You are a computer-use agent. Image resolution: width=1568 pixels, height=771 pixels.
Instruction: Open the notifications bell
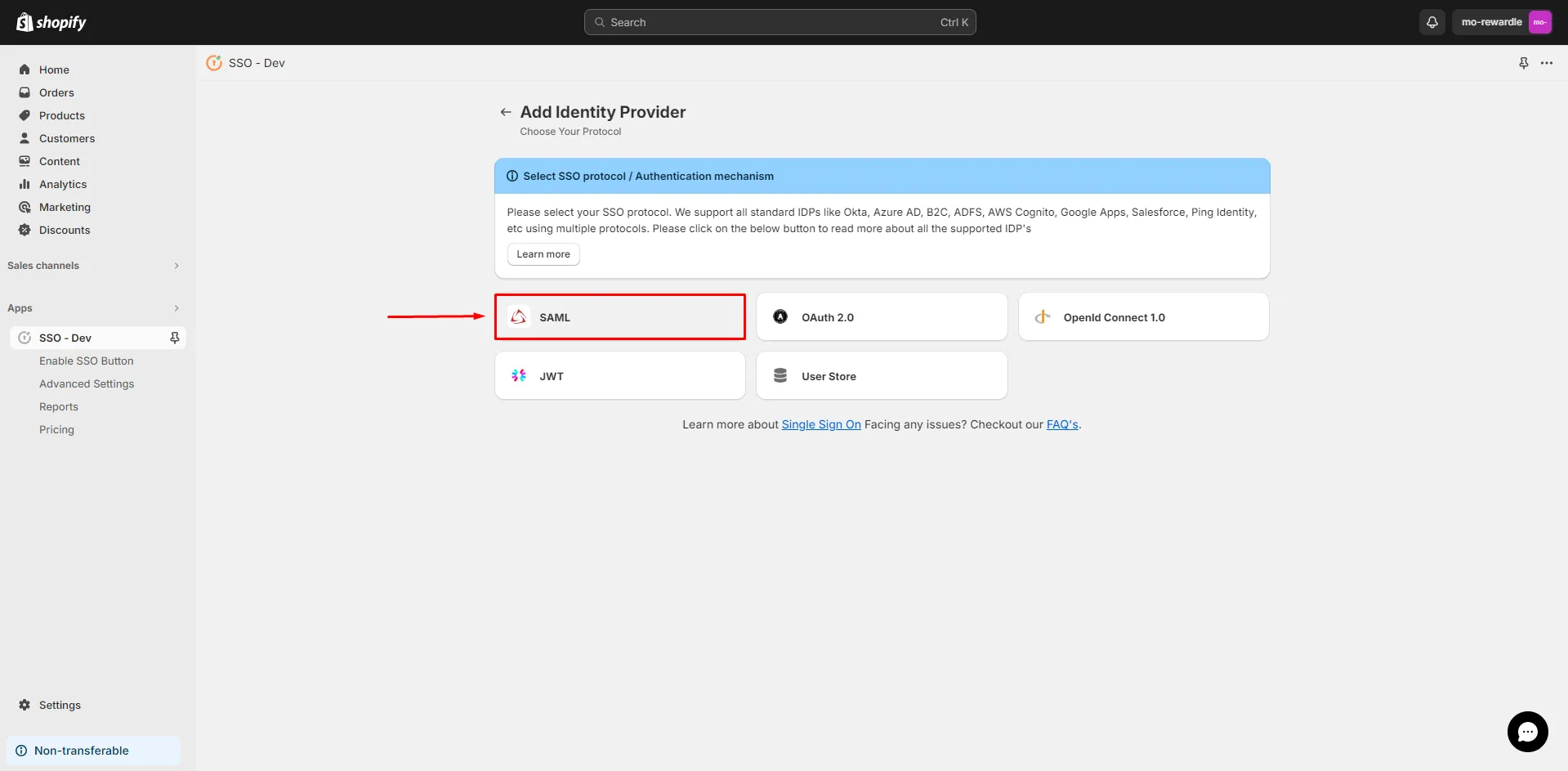(x=1432, y=22)
